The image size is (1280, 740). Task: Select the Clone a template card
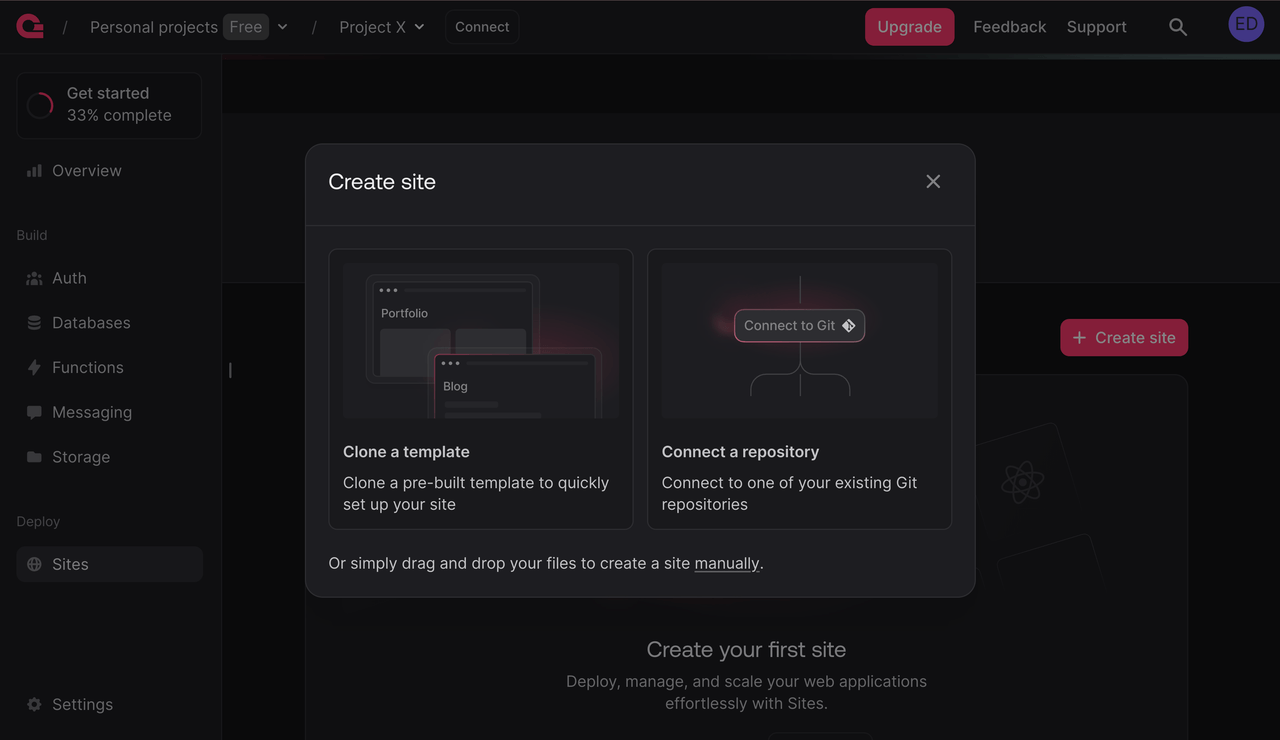point(480,389)
